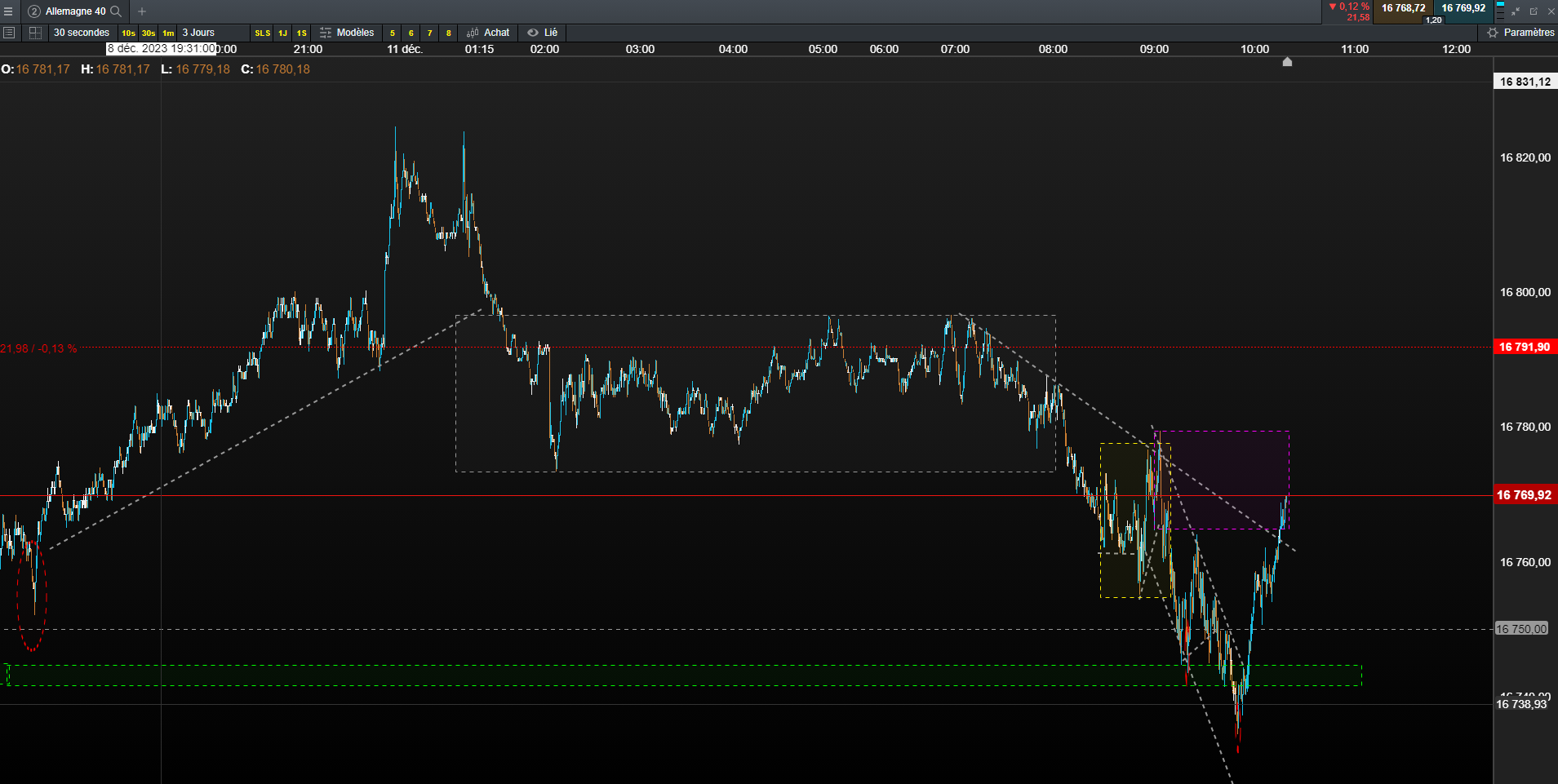
Task: Click the market depth bars indicator
Action: tap(1500, 11)
